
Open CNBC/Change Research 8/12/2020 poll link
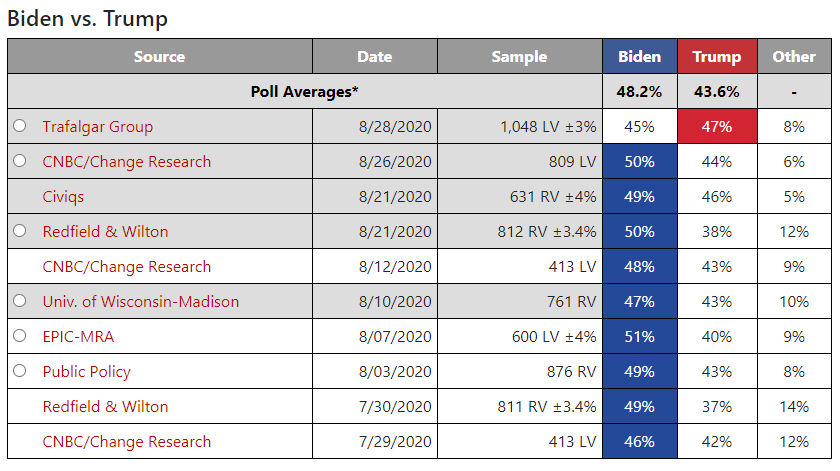tap(126, 267)
